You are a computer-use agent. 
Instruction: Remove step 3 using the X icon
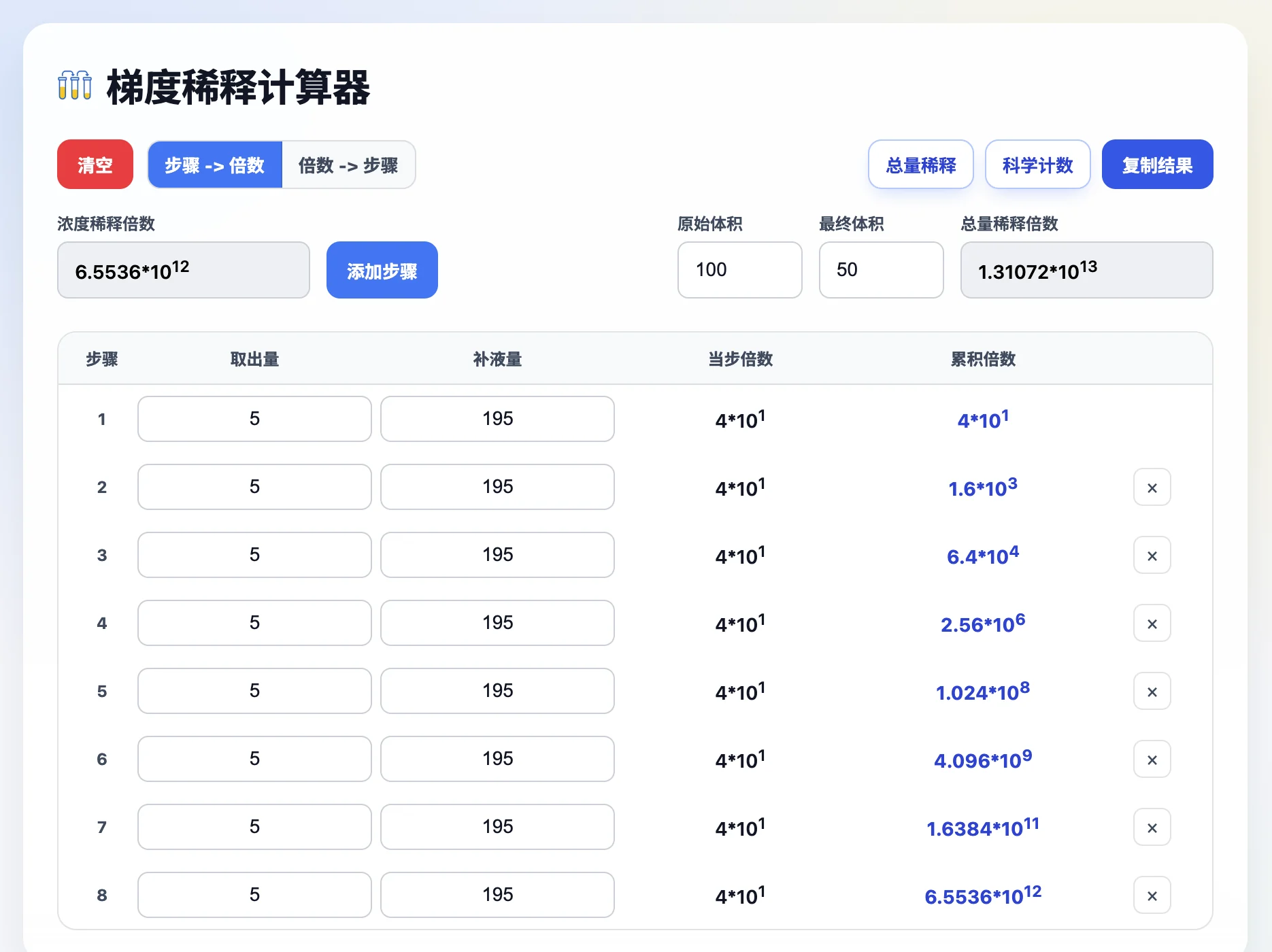(1152, 555)
